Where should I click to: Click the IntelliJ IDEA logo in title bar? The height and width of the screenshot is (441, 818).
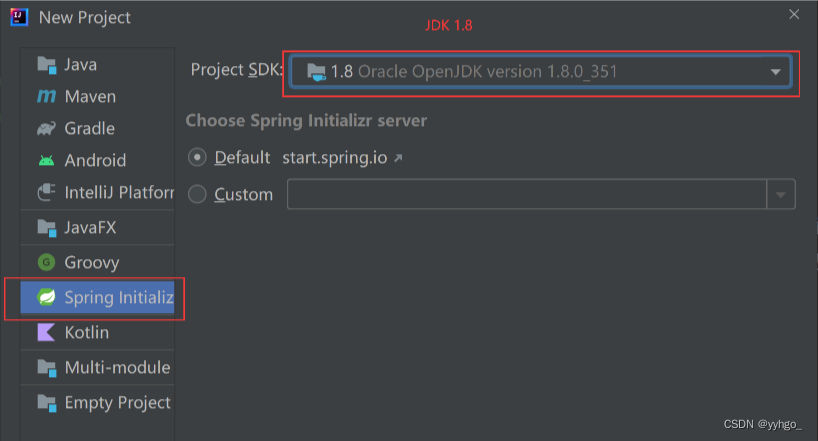[19, 17]
